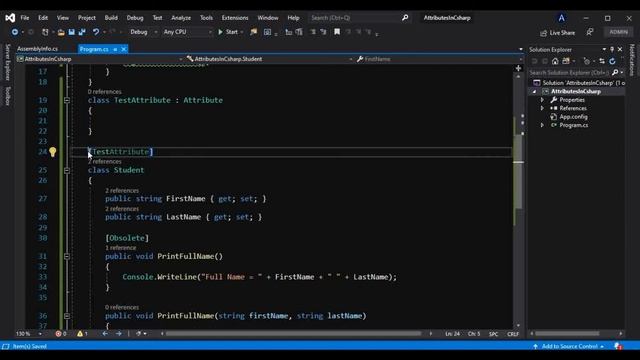Click the notifications icon in status bar
640x360 pixels.
[618, 347]
